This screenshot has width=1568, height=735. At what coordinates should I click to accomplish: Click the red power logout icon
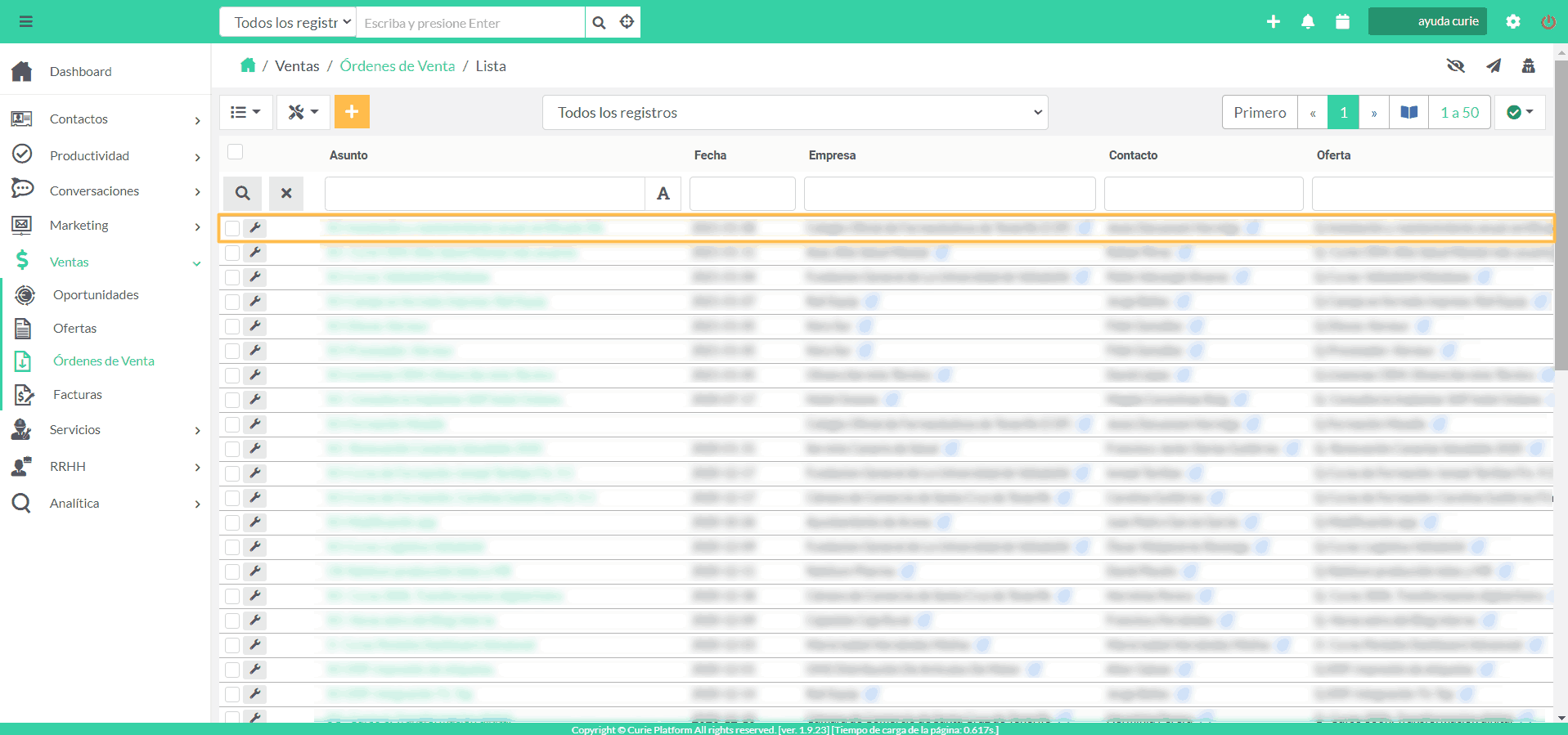coord(1548,22)
